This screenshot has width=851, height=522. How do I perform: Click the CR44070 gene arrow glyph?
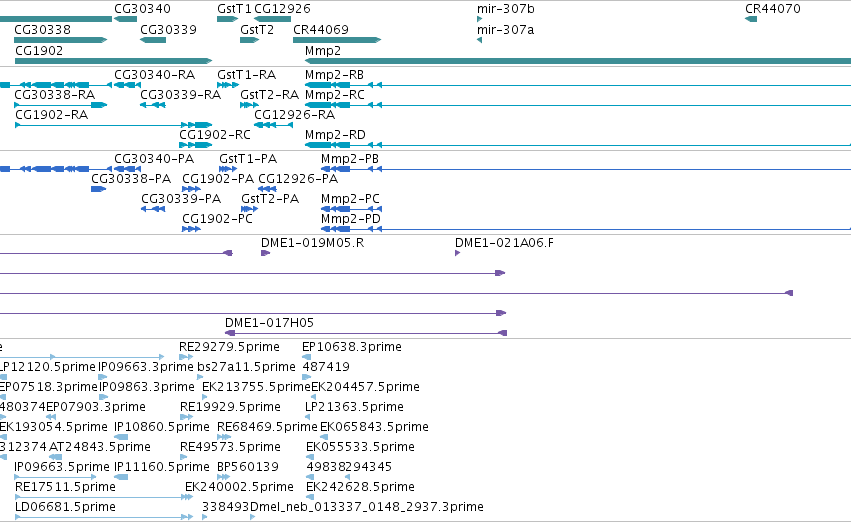[751, 19]
